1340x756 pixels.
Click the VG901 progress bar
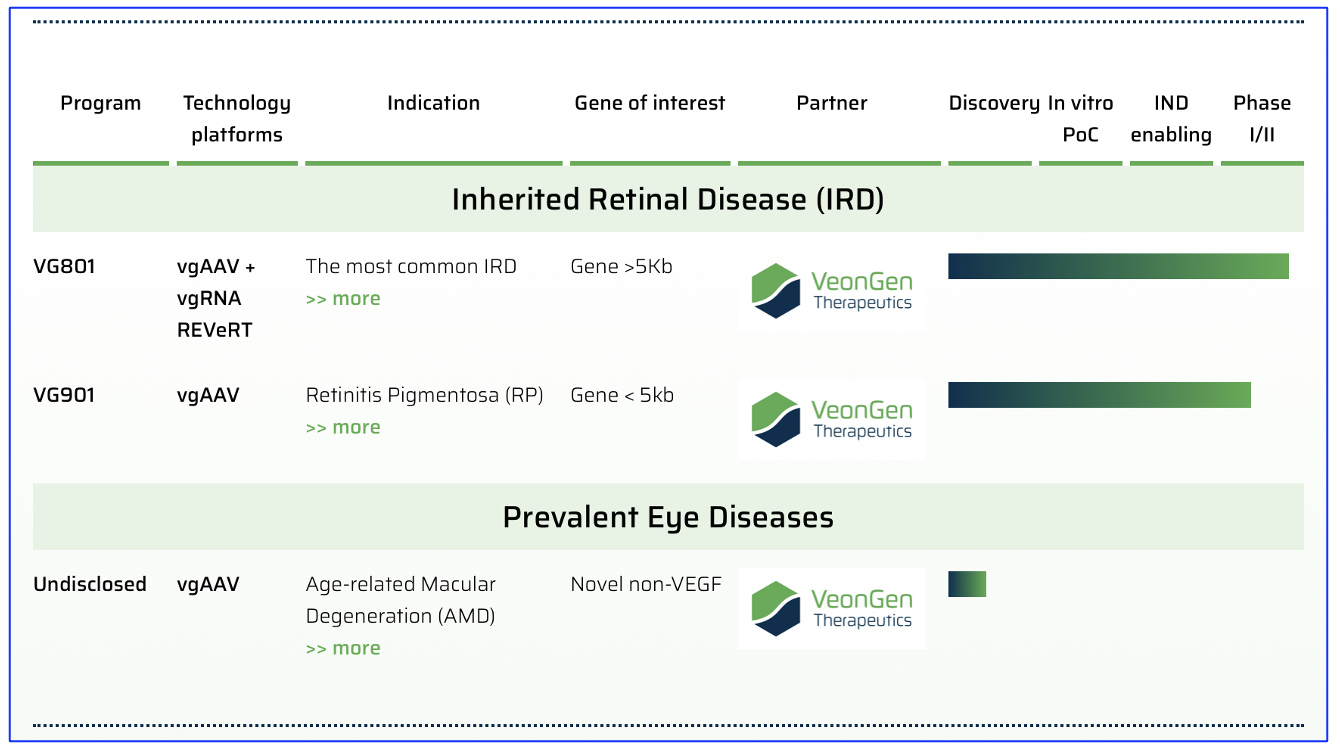click(x=1099, y=395)
